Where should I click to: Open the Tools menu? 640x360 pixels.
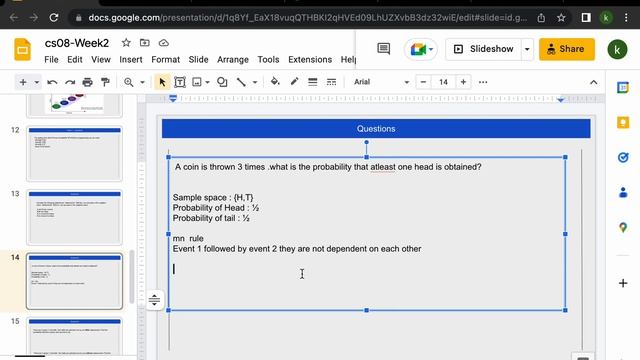[268, 60]
